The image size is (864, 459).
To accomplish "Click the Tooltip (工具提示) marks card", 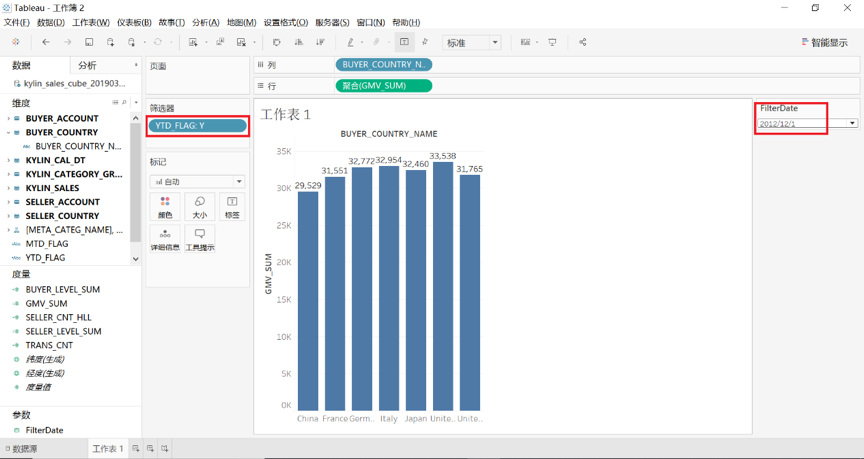I will click(x=200, y=238).
